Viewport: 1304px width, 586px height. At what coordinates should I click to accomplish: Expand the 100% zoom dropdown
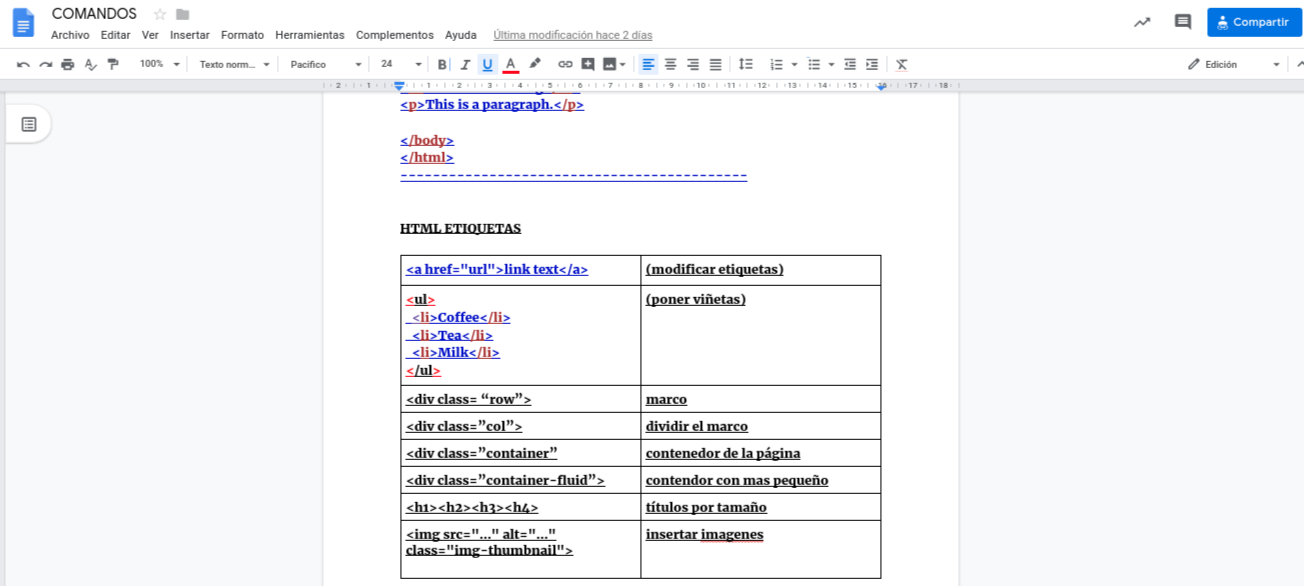[160, 64]
